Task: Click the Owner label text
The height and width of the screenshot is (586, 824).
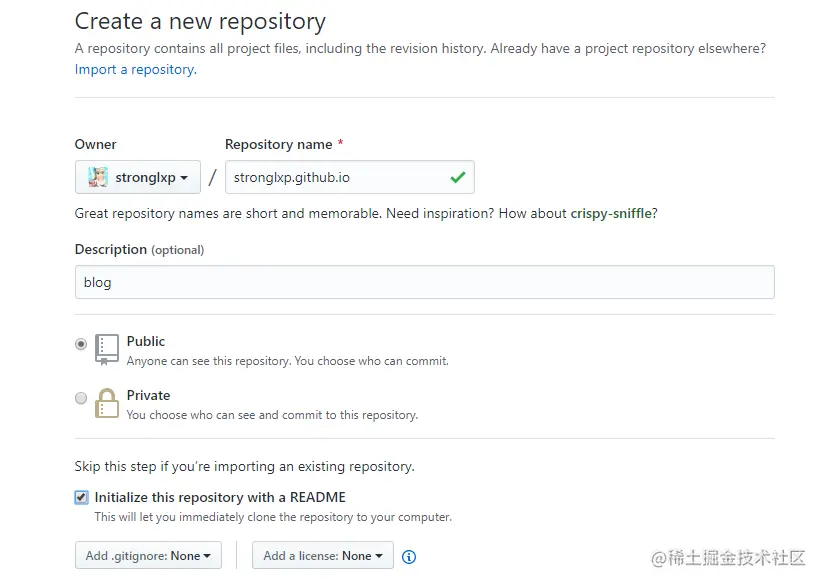Action: click(96, 145)
